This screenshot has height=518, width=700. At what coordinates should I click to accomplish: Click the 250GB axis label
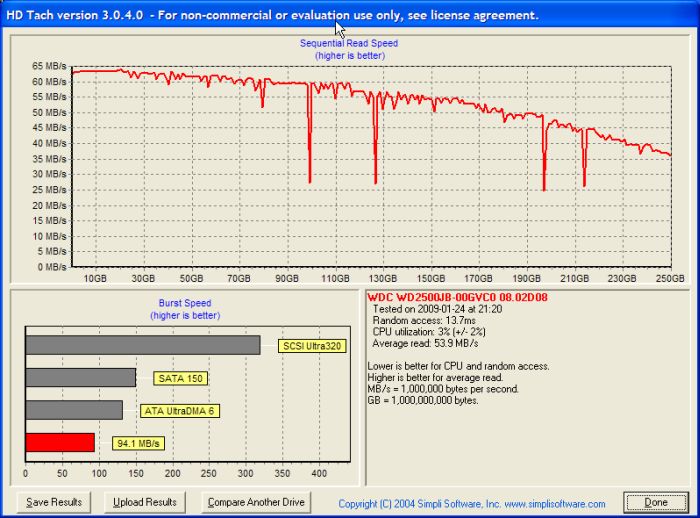coord(669,279)
